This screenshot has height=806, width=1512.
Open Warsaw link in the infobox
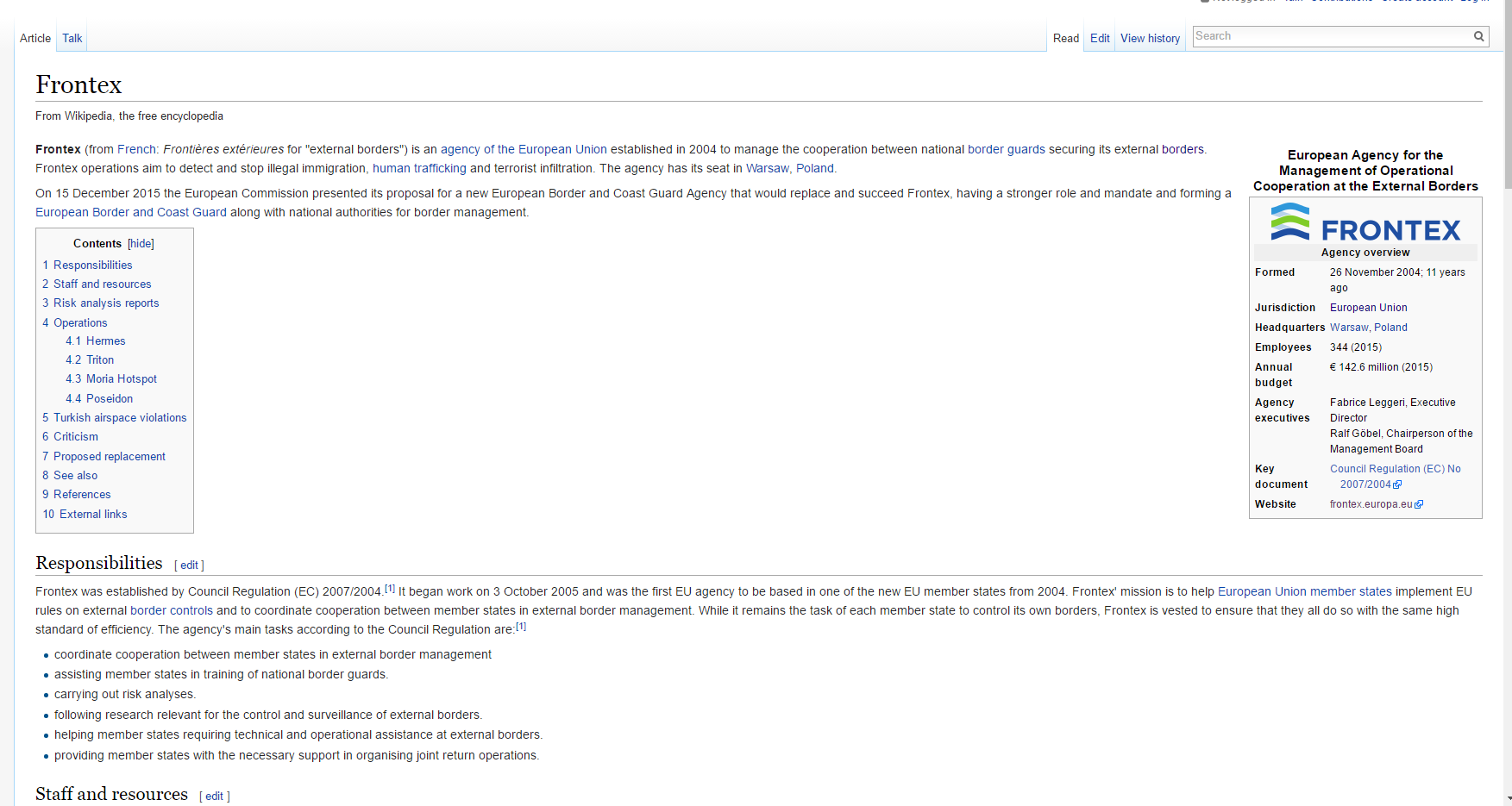[1348, 328]
